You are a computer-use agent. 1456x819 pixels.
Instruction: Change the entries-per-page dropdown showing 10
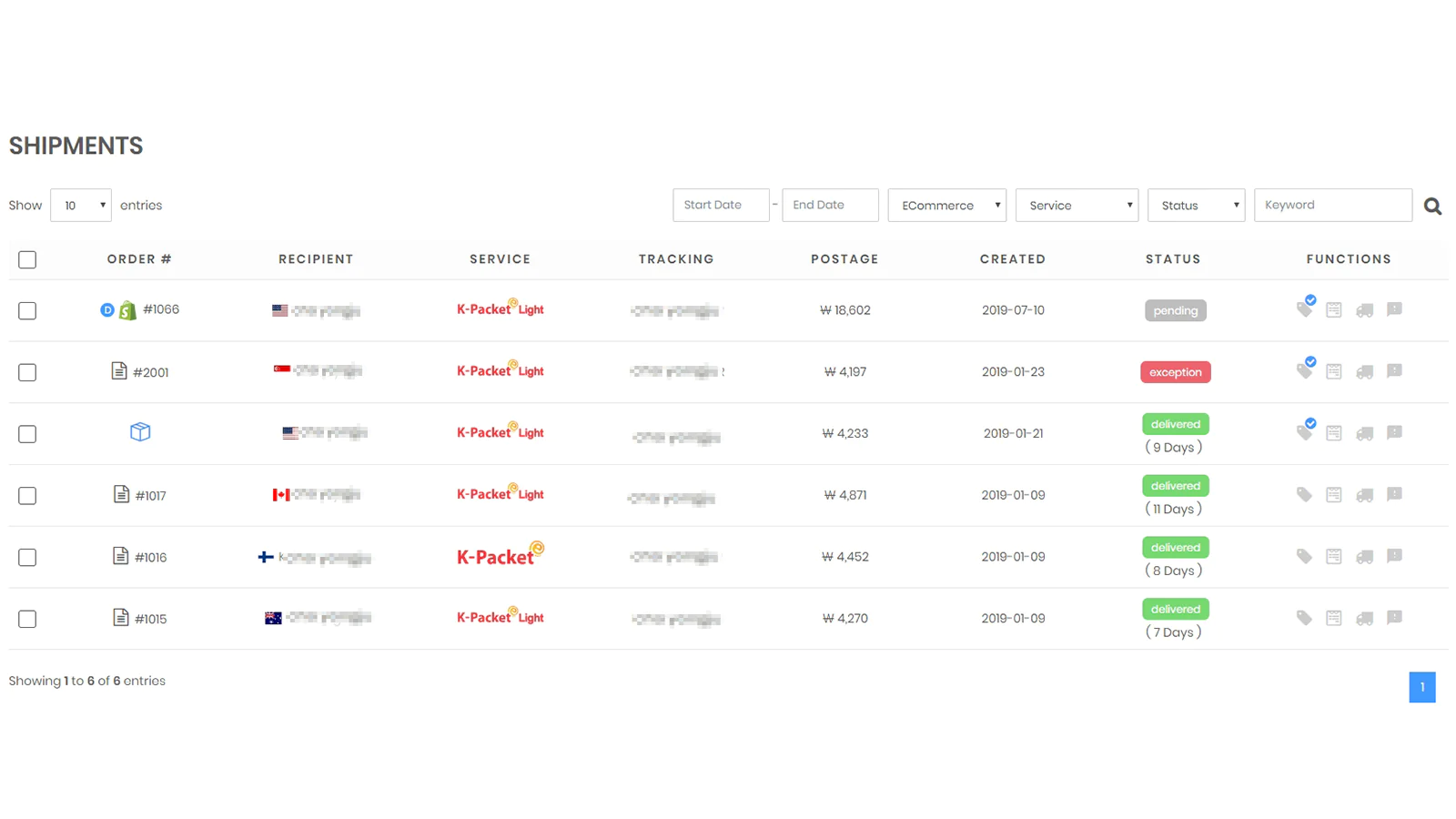81,206
